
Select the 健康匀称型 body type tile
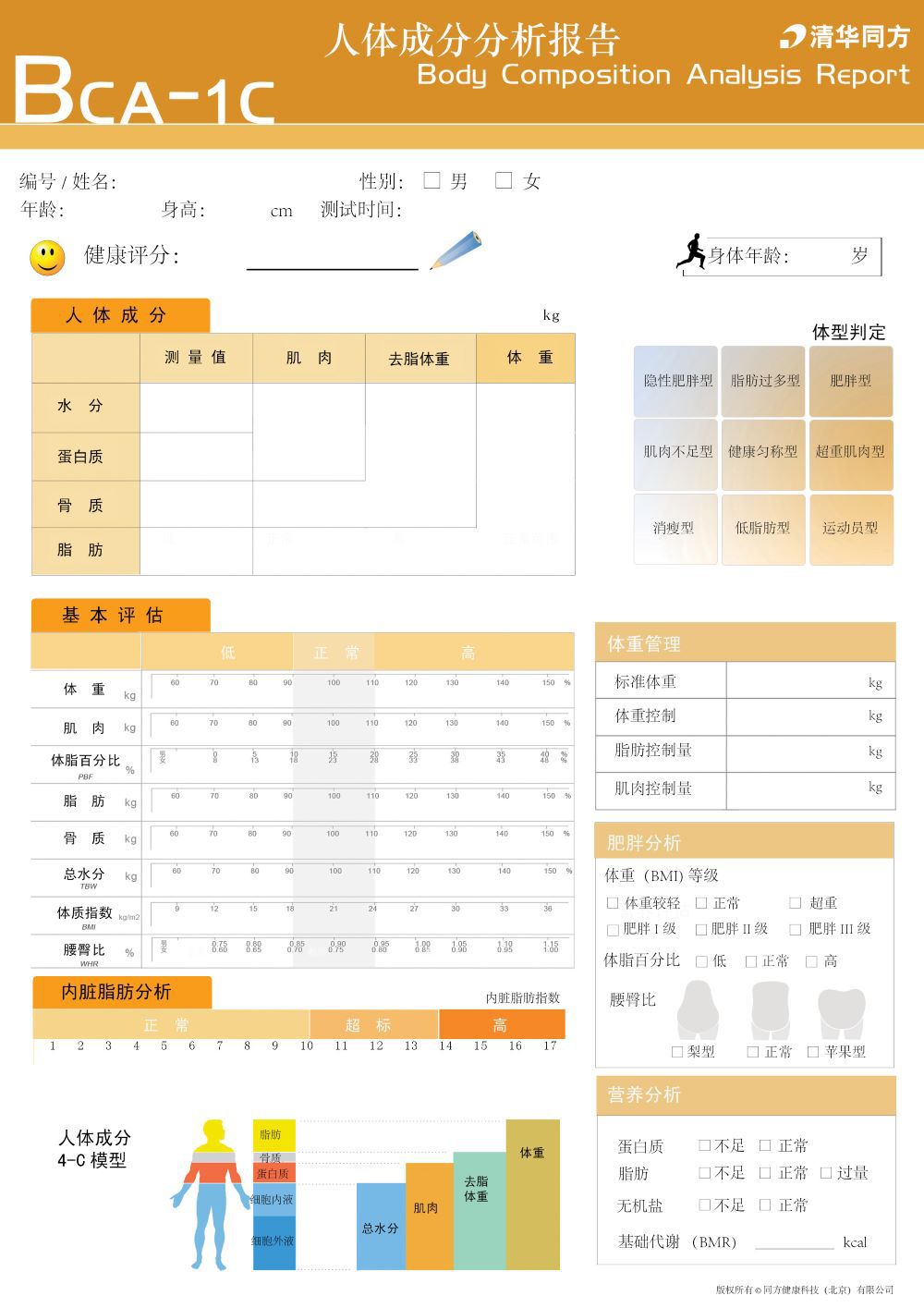coord(763,454)
